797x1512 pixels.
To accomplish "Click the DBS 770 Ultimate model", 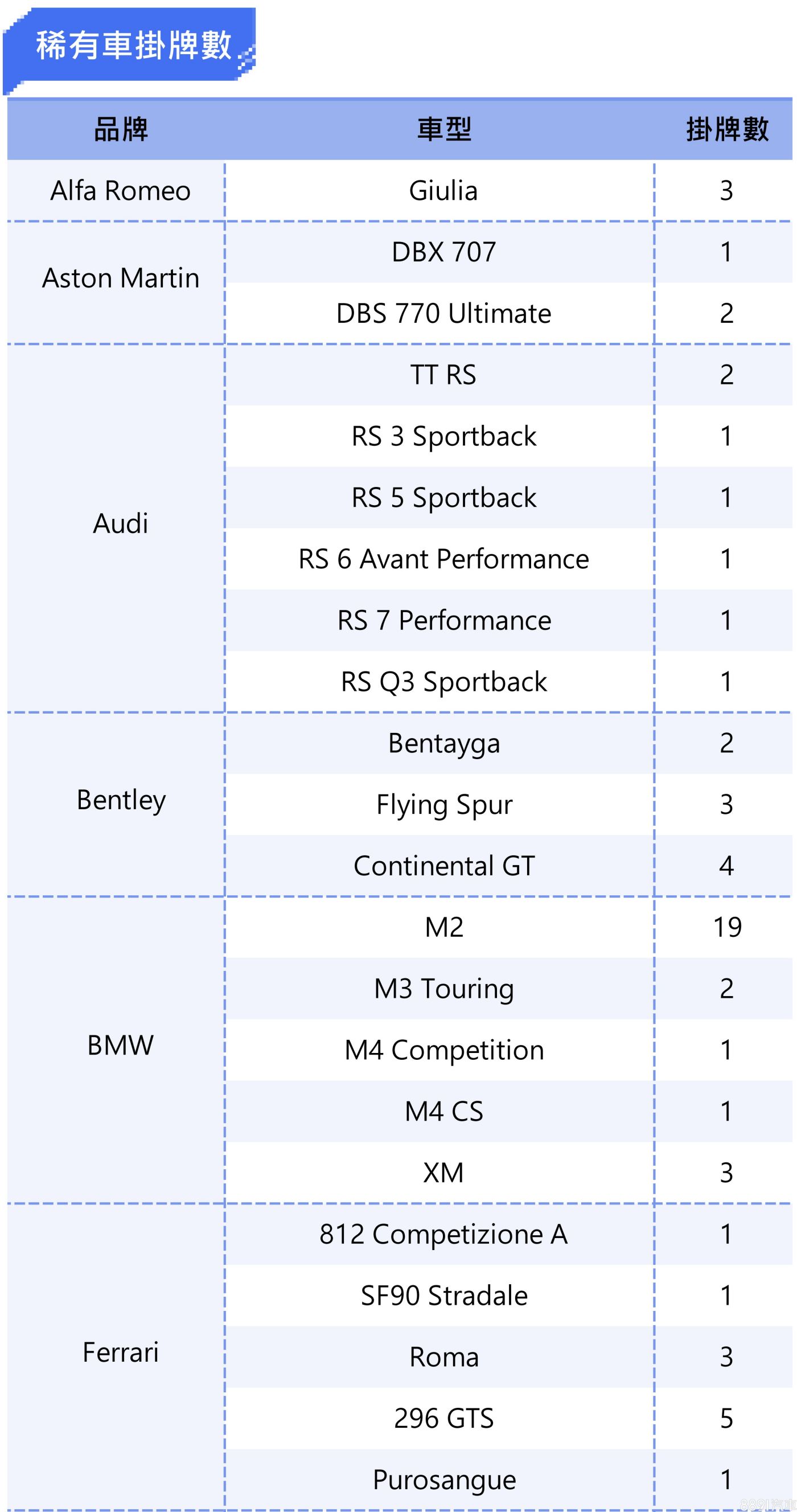I will pyautogui.click(x=443, y=313).
